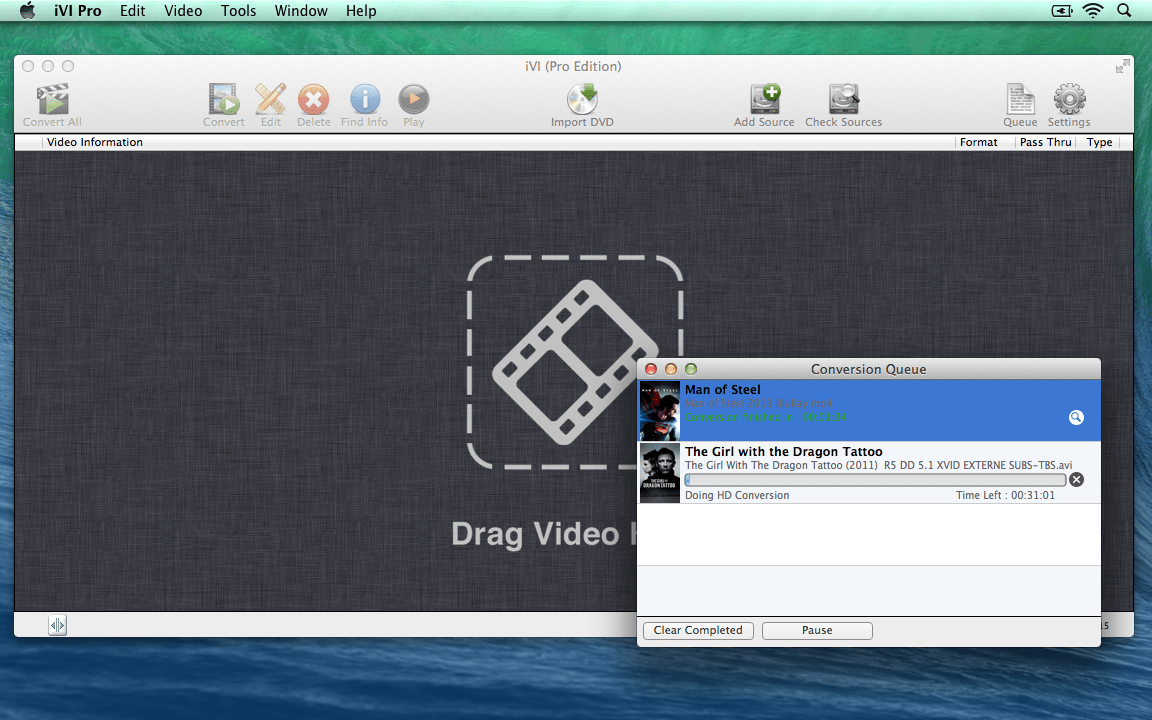Click the Add Source icon

coord(764,99)
